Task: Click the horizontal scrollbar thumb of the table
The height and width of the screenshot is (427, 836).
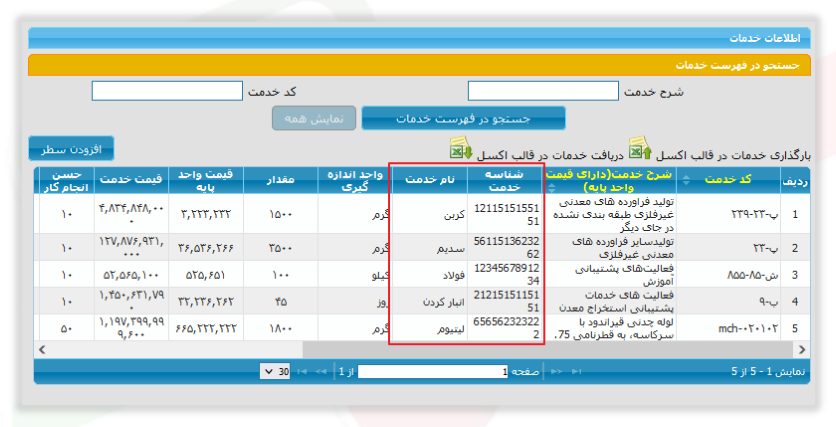Action: 548,350
